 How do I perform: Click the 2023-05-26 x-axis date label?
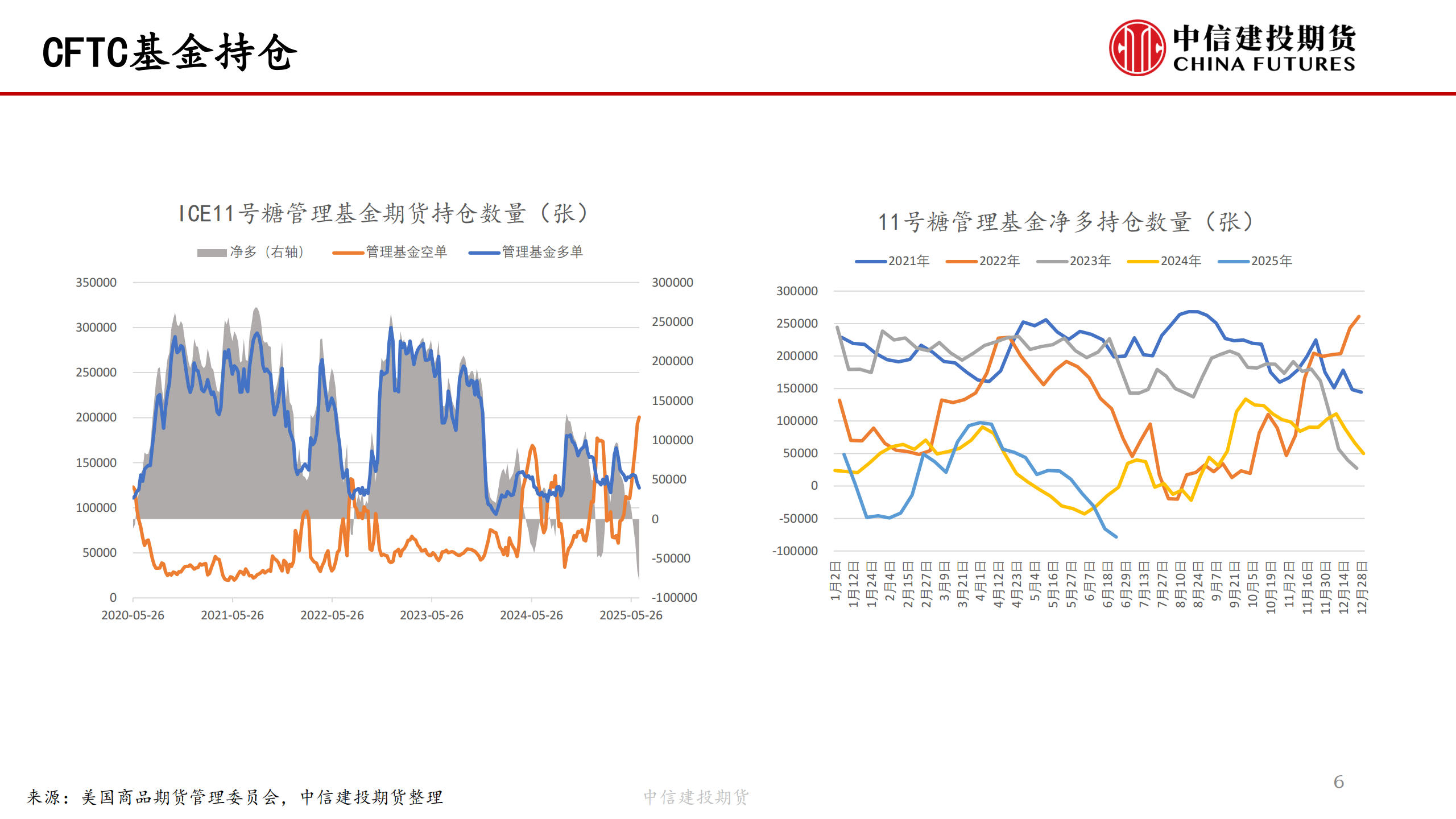point(432,615)
